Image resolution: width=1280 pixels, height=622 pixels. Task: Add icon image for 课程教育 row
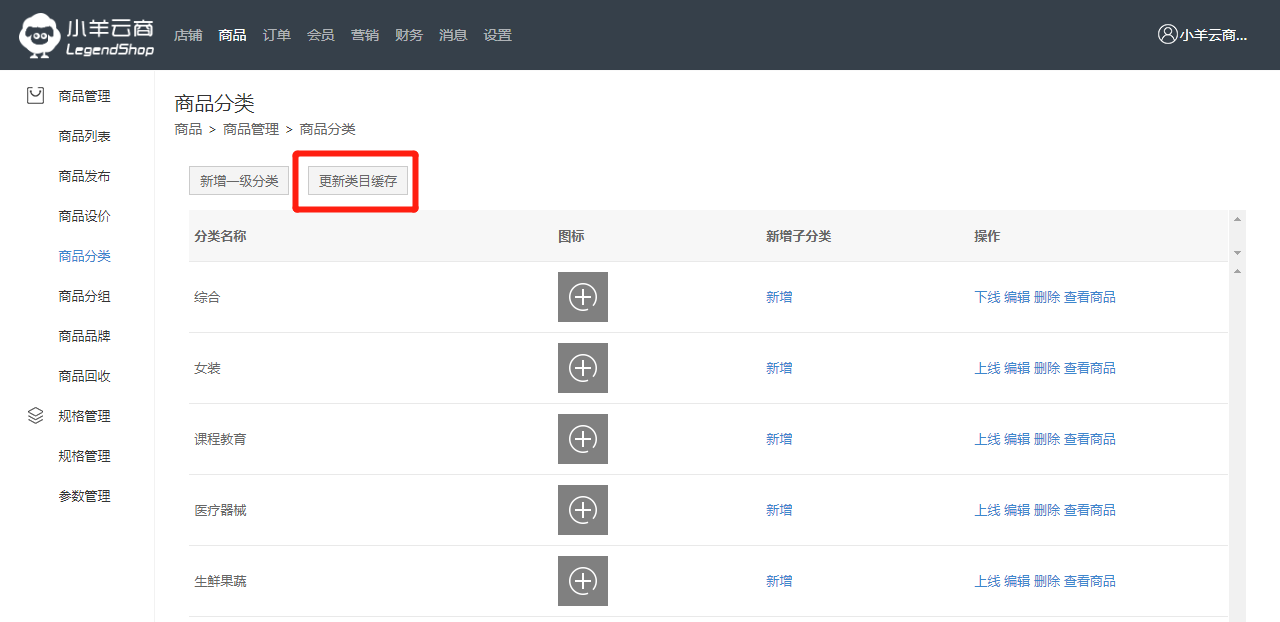tap(582, 439)
